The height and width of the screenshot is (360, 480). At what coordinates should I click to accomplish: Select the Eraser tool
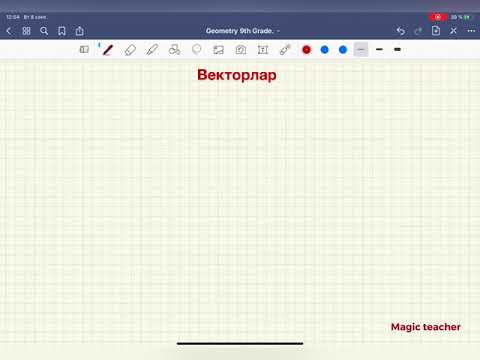tap(130, 50)
